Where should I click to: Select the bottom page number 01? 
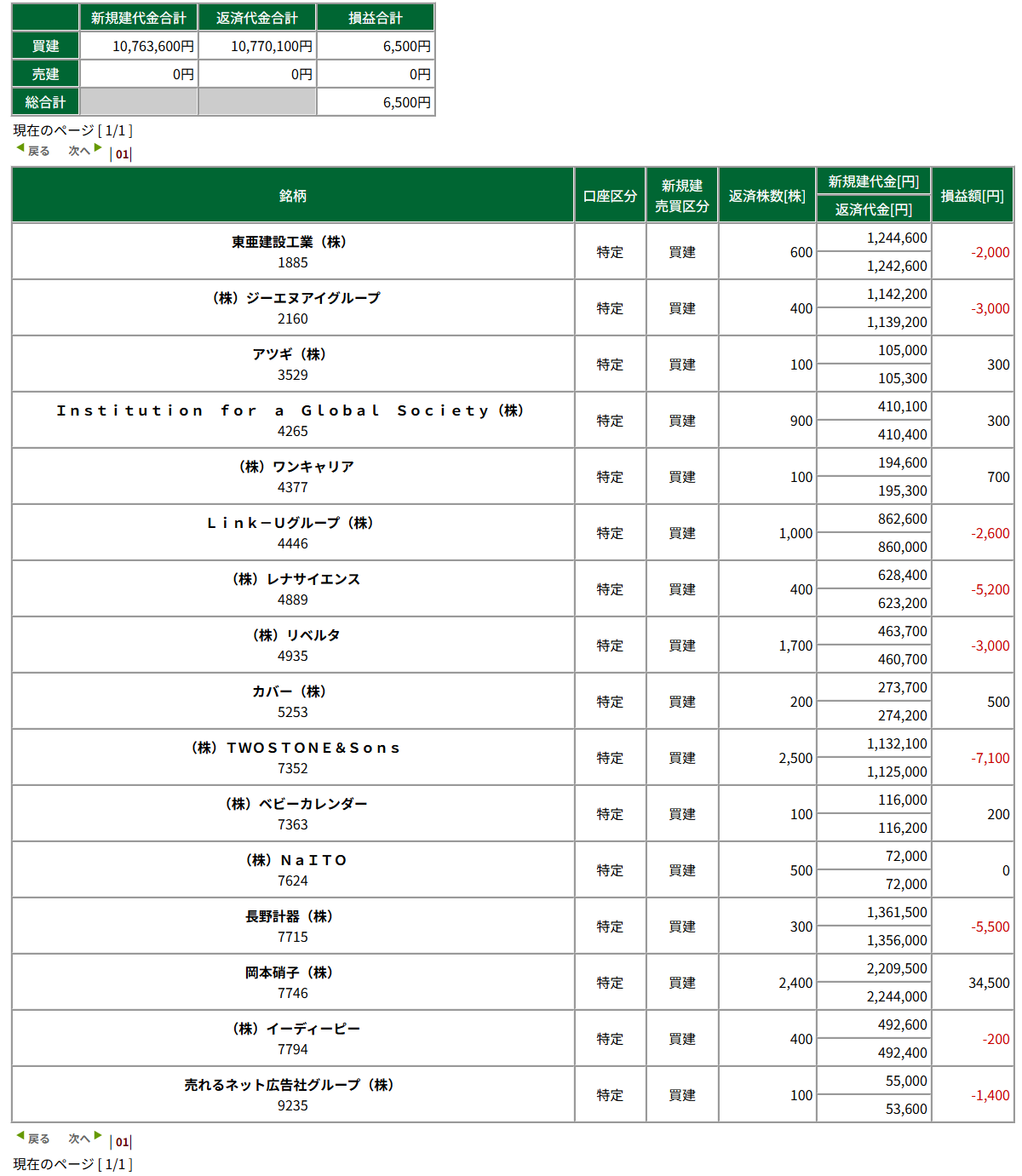(x=122, y=1142)
